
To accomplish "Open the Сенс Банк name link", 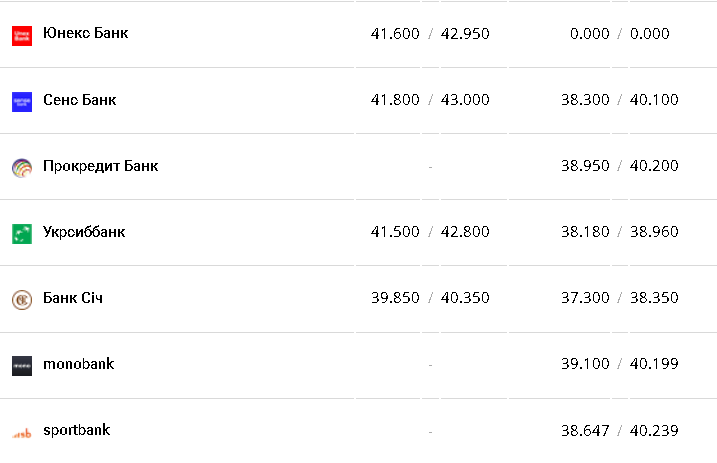I will pyautogui.click(x=79, y=100).
